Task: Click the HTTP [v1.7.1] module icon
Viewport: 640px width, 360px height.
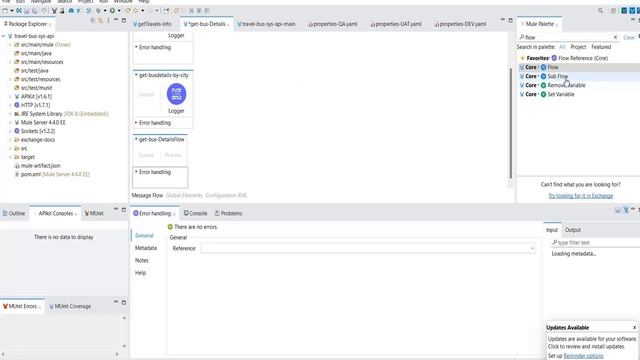Action: point(17,105)
